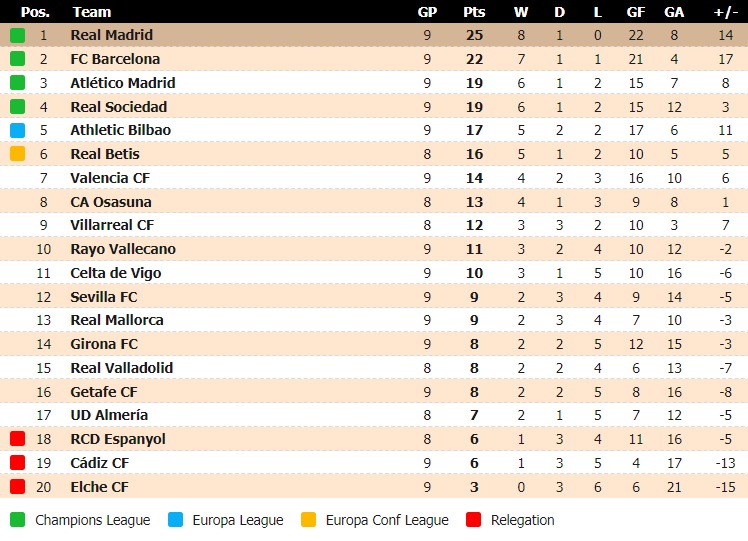748x541 pixels.
Task: Click the Team column header
Action: pos(92,12)
